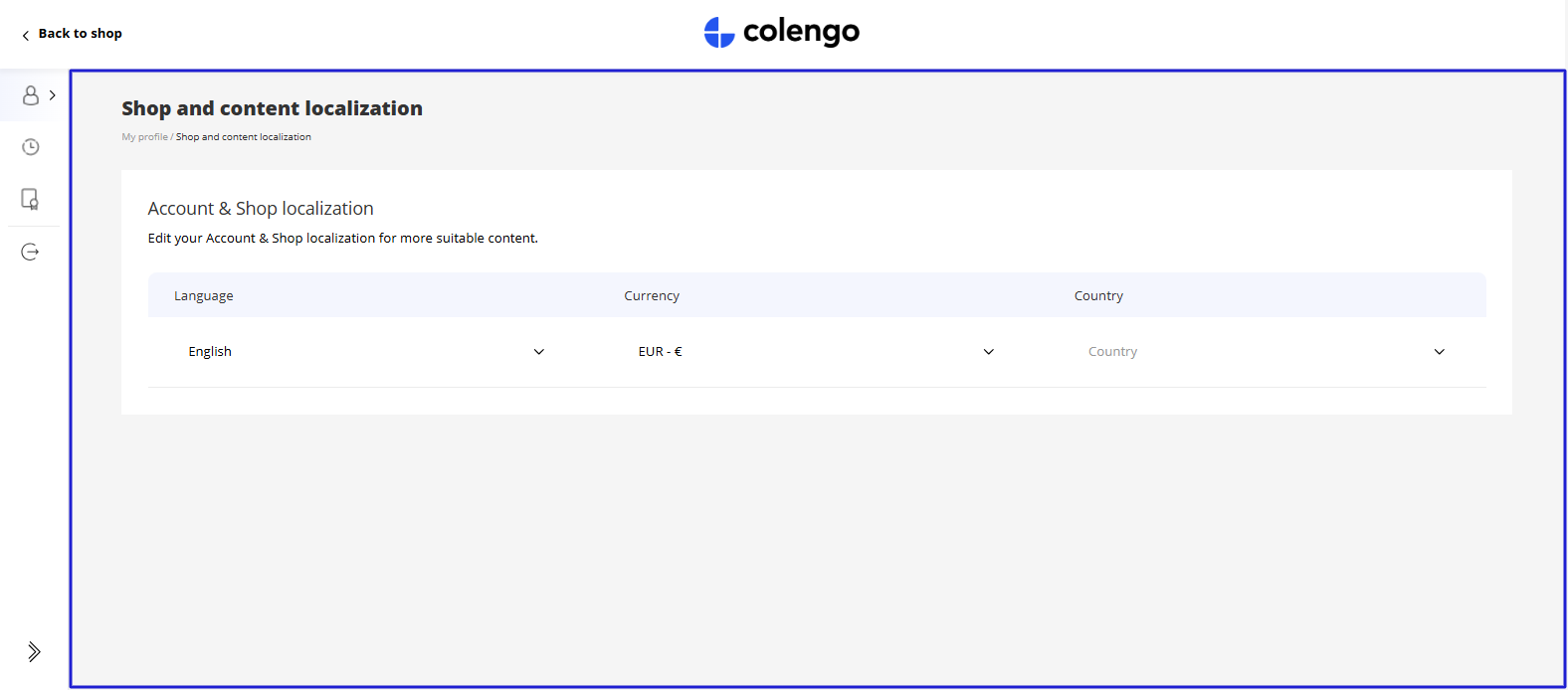Open the history clock icon in sidebar
The height and width of the screenshot is (690, 1568).
pos(31,147)
